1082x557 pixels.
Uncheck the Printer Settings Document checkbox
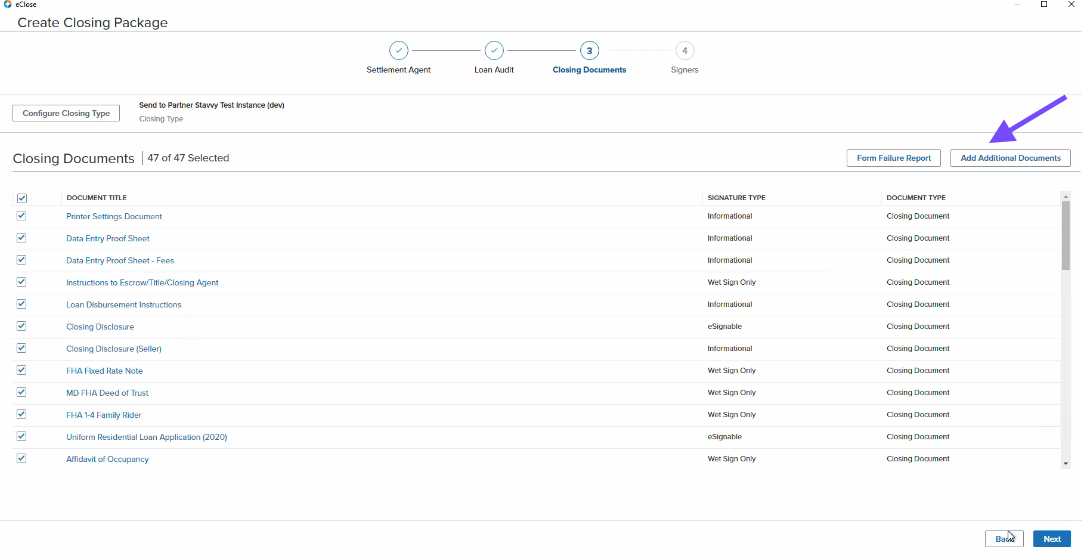click(x=21, y=216)
